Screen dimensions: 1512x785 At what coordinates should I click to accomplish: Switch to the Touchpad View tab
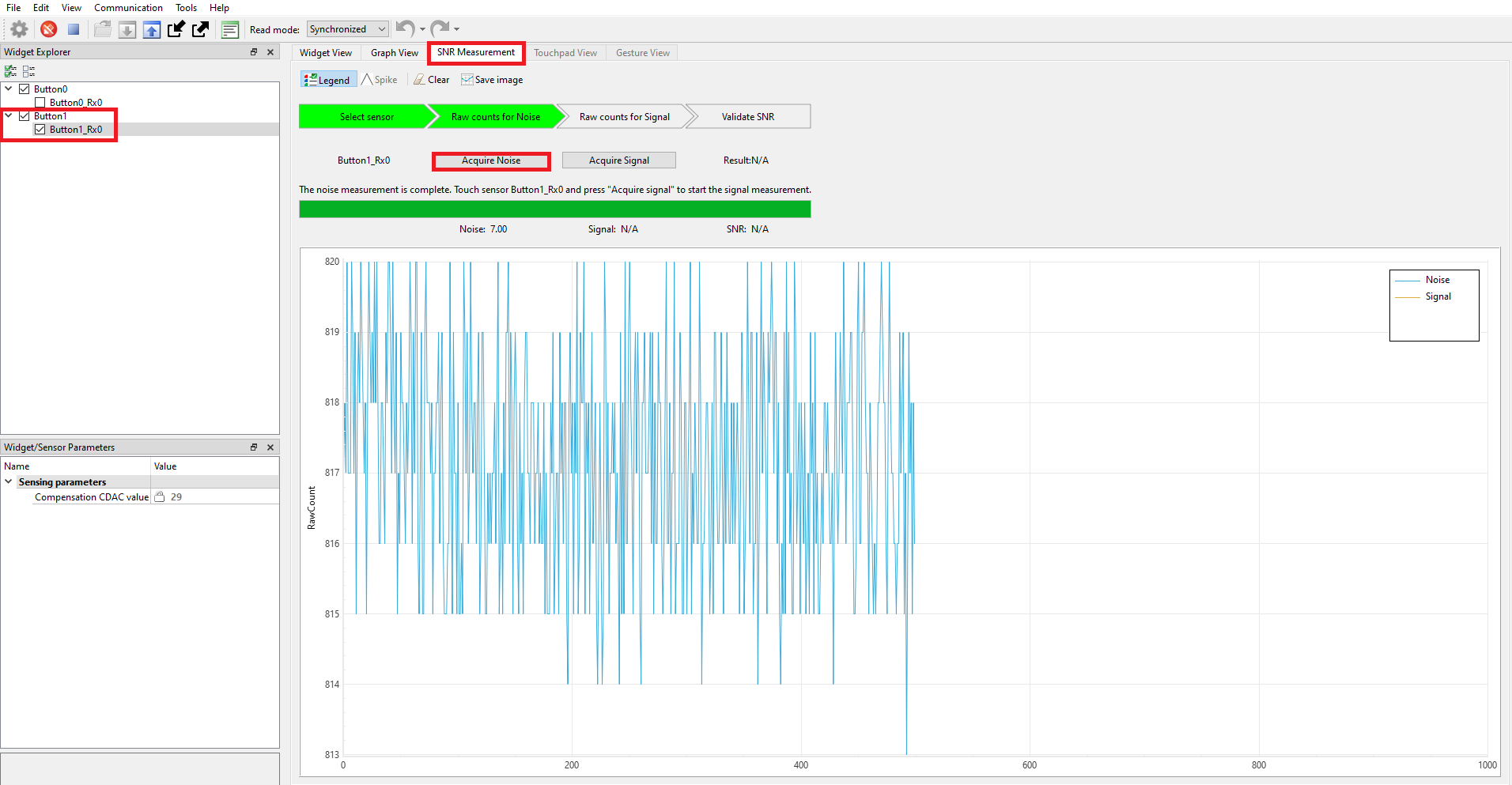[565, 53]
